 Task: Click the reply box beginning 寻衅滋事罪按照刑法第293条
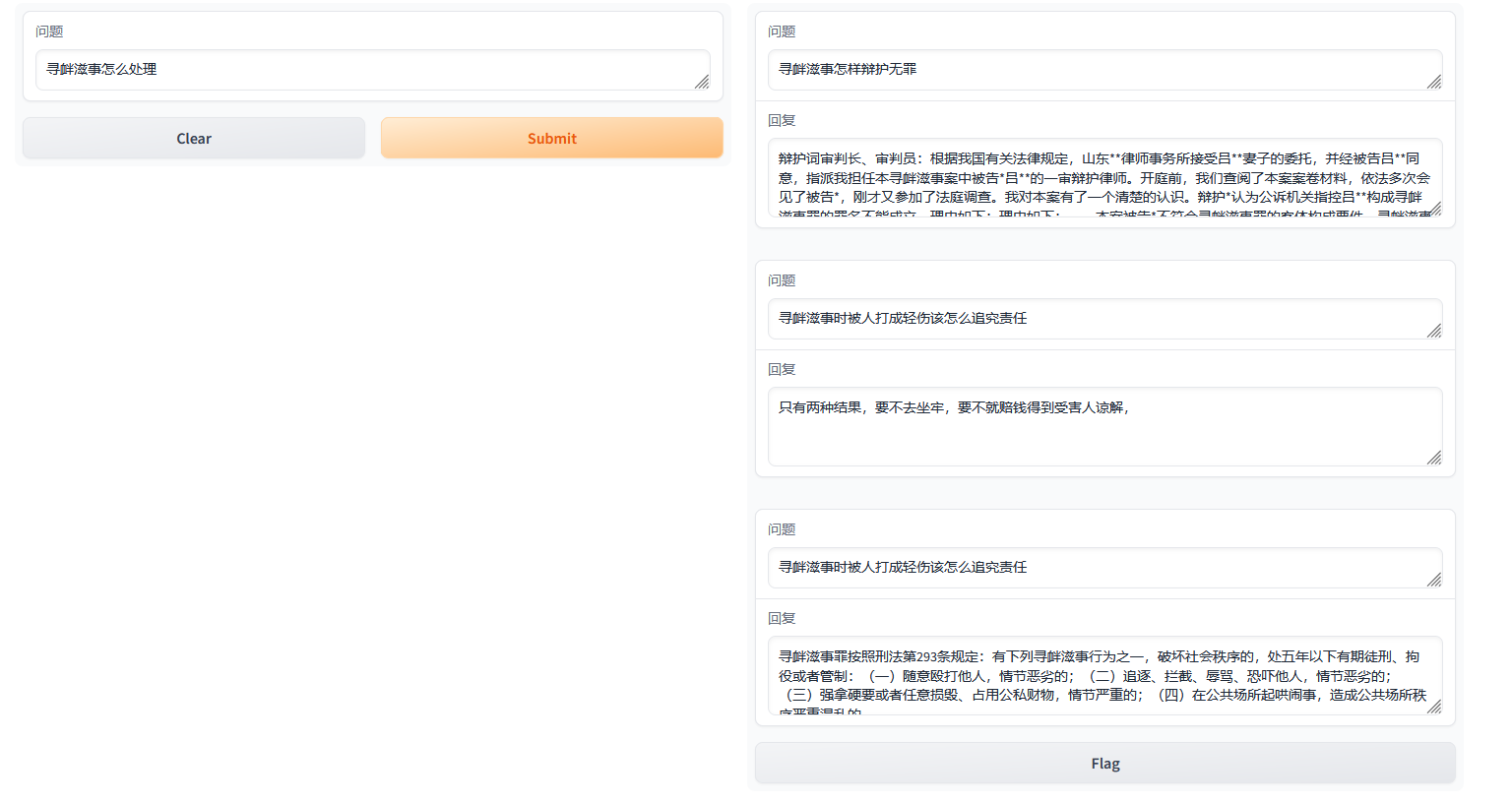[x=1105, y=675]
